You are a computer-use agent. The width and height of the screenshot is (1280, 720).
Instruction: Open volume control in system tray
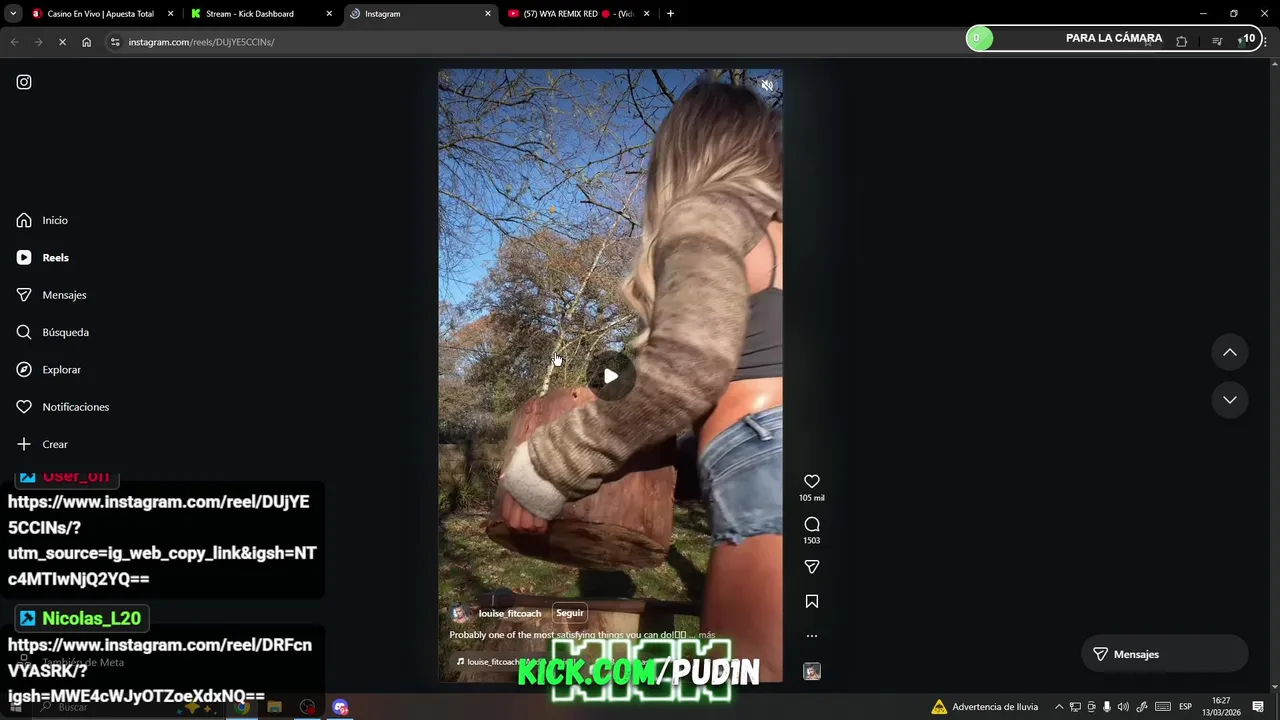click(x=1123, y=707)
